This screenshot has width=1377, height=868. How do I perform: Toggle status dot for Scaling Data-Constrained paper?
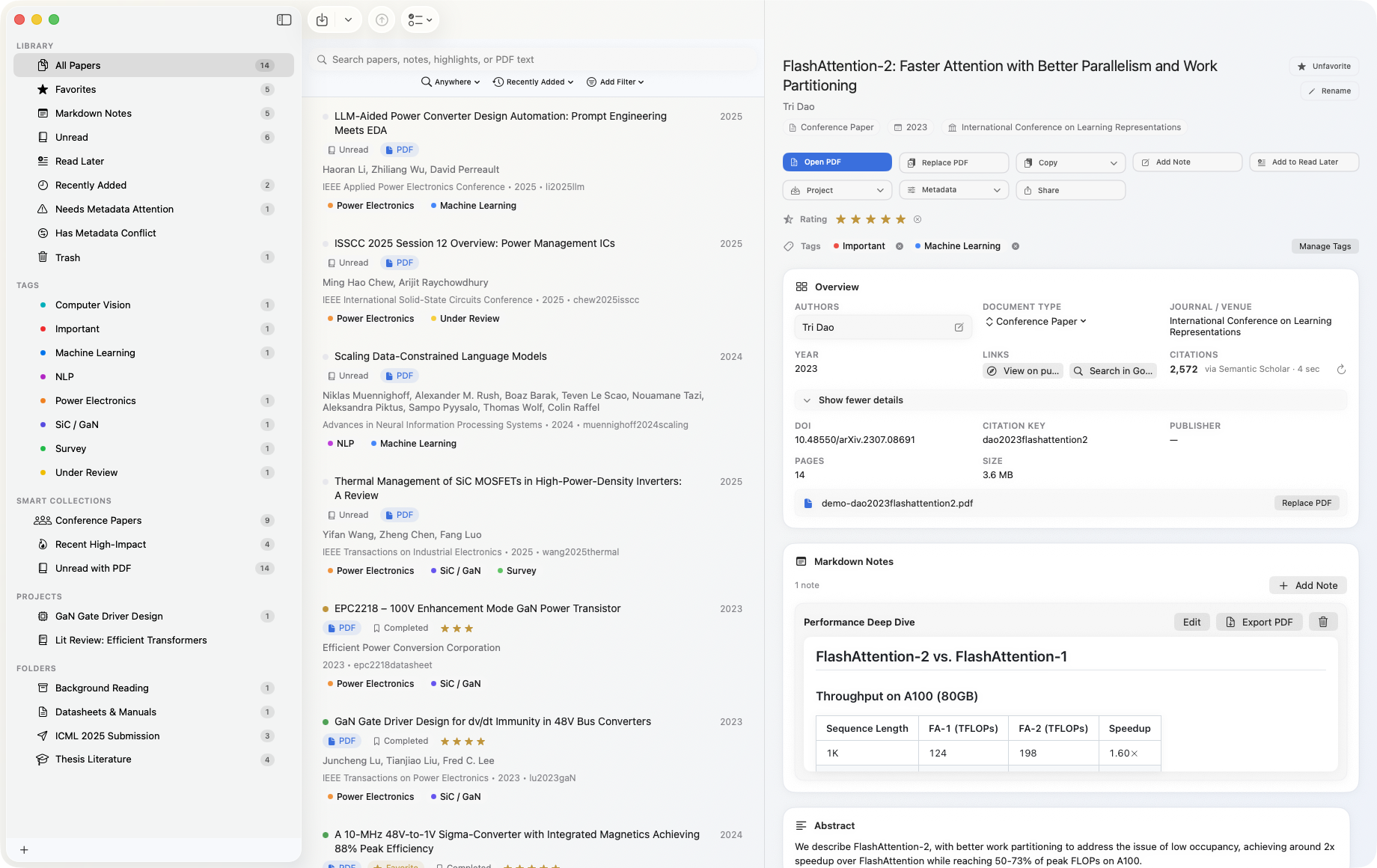(326, 357)
